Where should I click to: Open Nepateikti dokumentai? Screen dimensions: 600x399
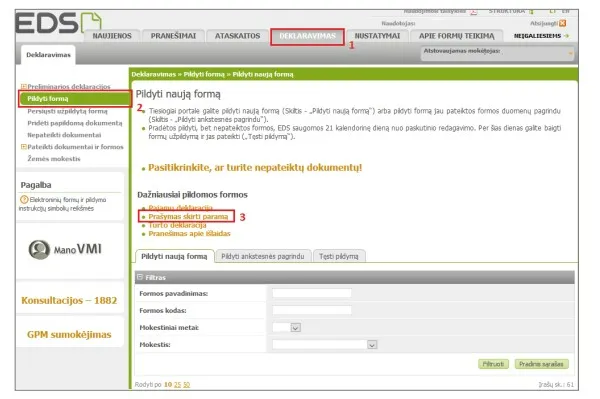pyautogui.click(x=64, y=135)
